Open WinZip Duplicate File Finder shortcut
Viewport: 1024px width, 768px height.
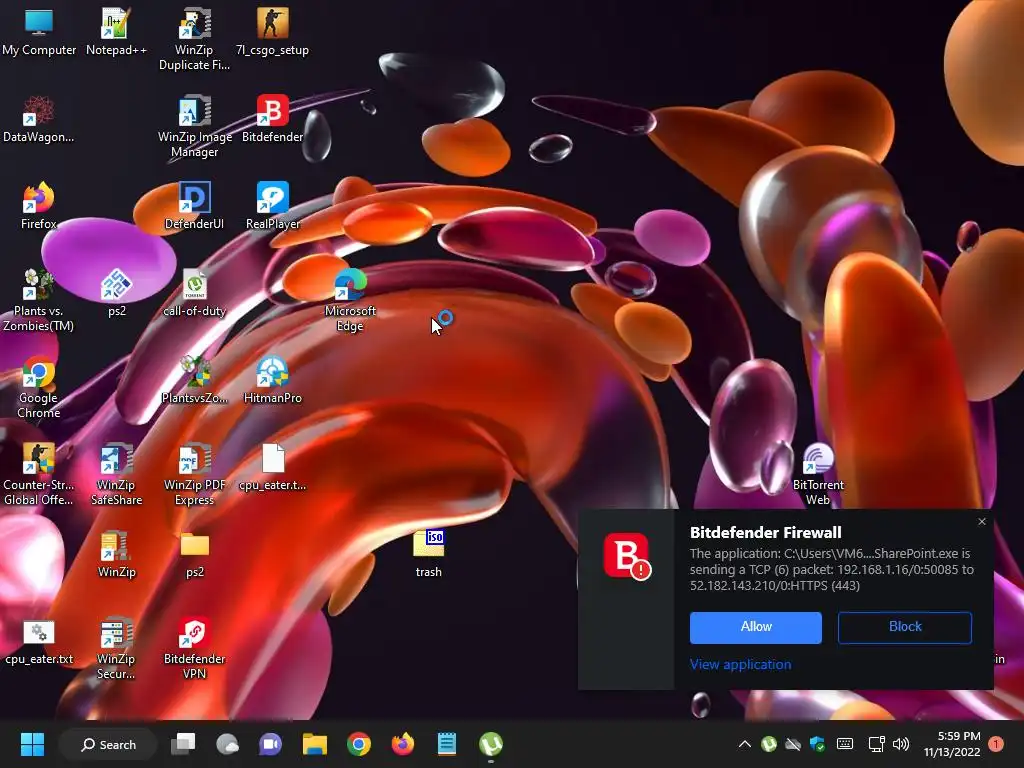click(x=194, y=39)
